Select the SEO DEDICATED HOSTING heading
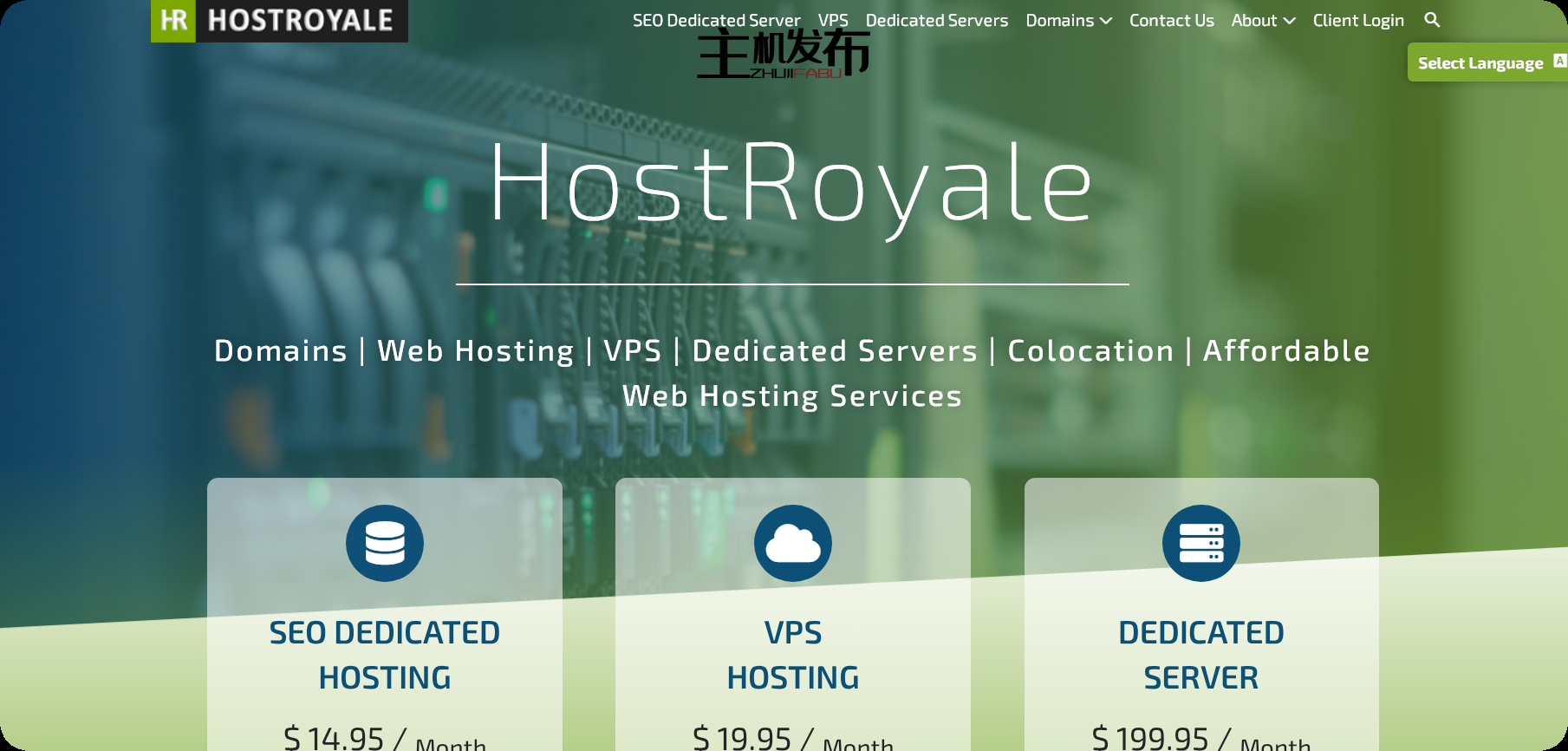The height and width of the screenshot is (751, 1568). point(385,655)
